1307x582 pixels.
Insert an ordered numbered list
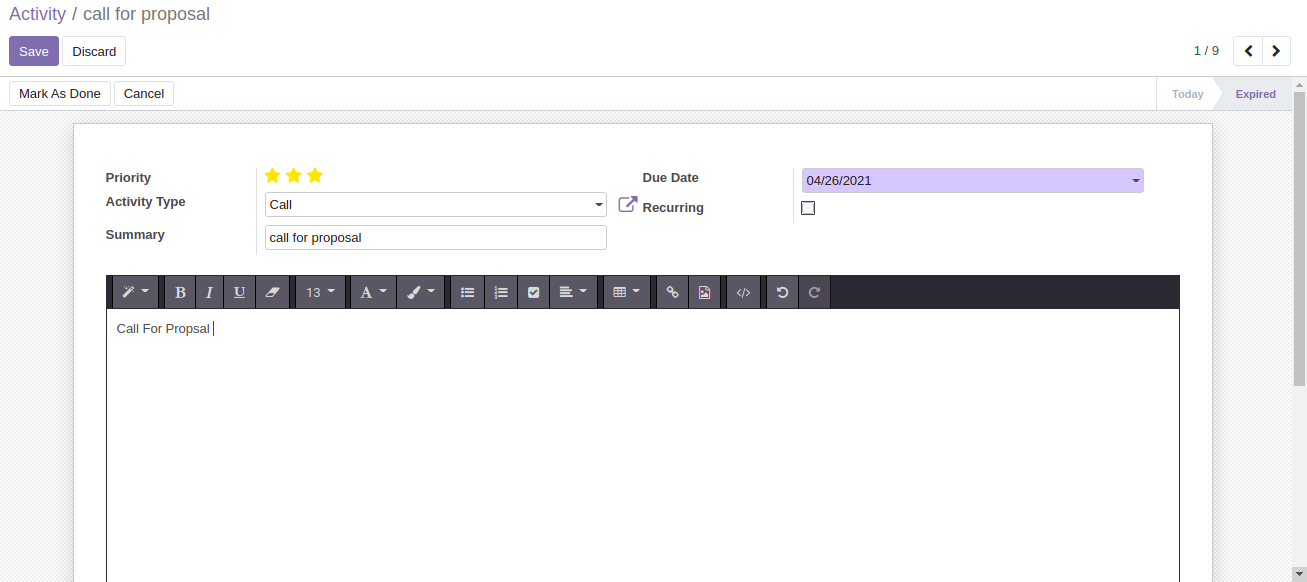(501, 292)
